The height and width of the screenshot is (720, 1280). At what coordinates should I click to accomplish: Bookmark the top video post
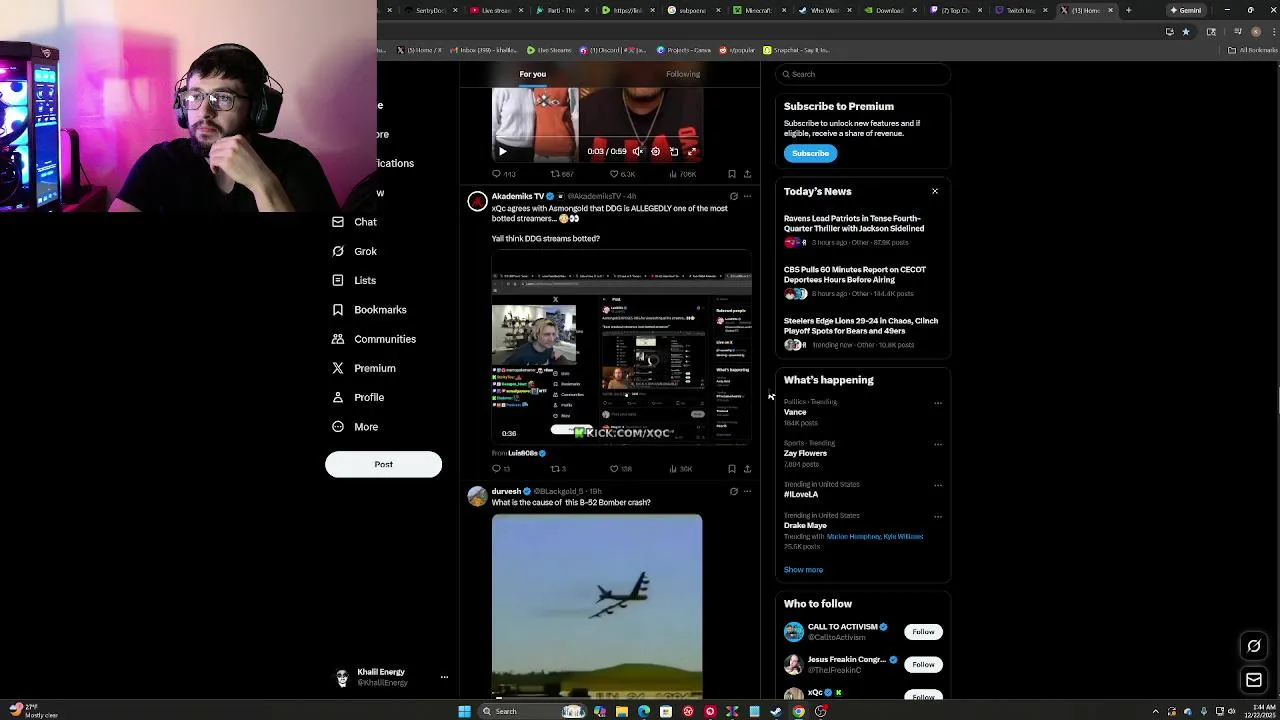pos(732,174)
